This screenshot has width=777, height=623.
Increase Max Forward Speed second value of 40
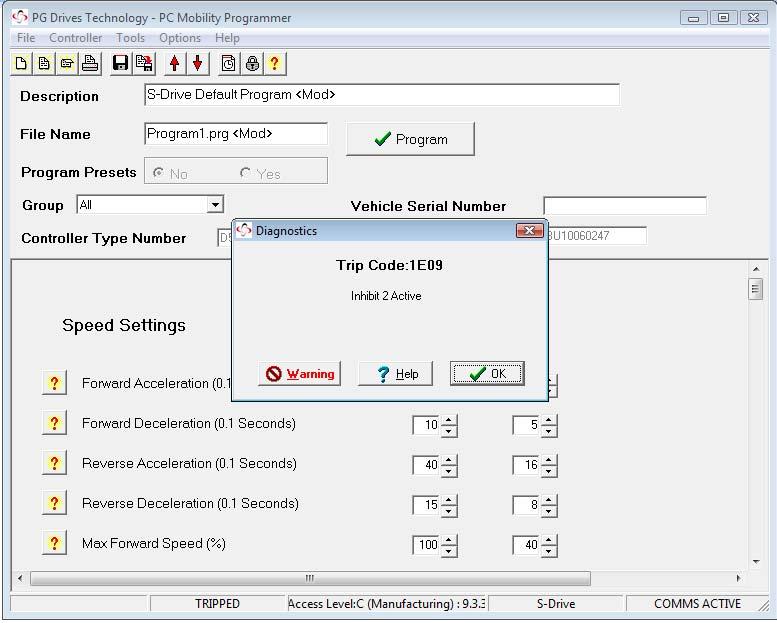pos(549,540)
